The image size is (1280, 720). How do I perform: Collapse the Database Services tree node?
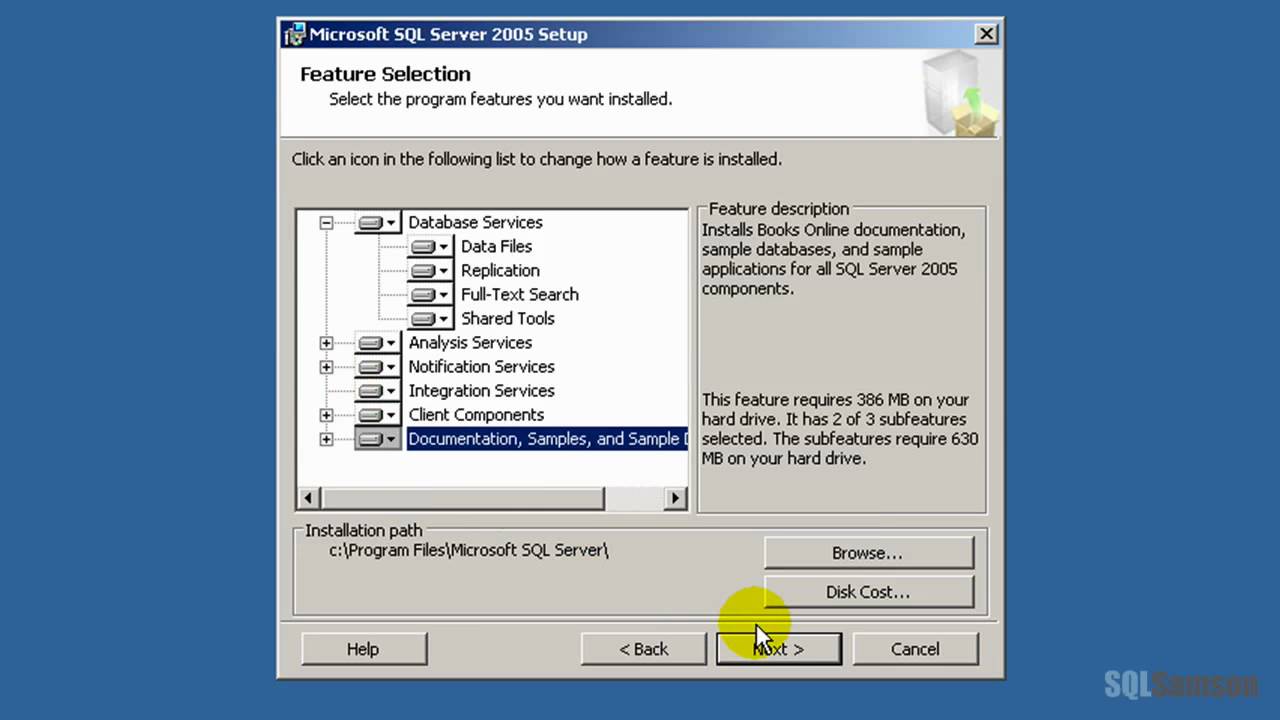(x=326, y=223)
